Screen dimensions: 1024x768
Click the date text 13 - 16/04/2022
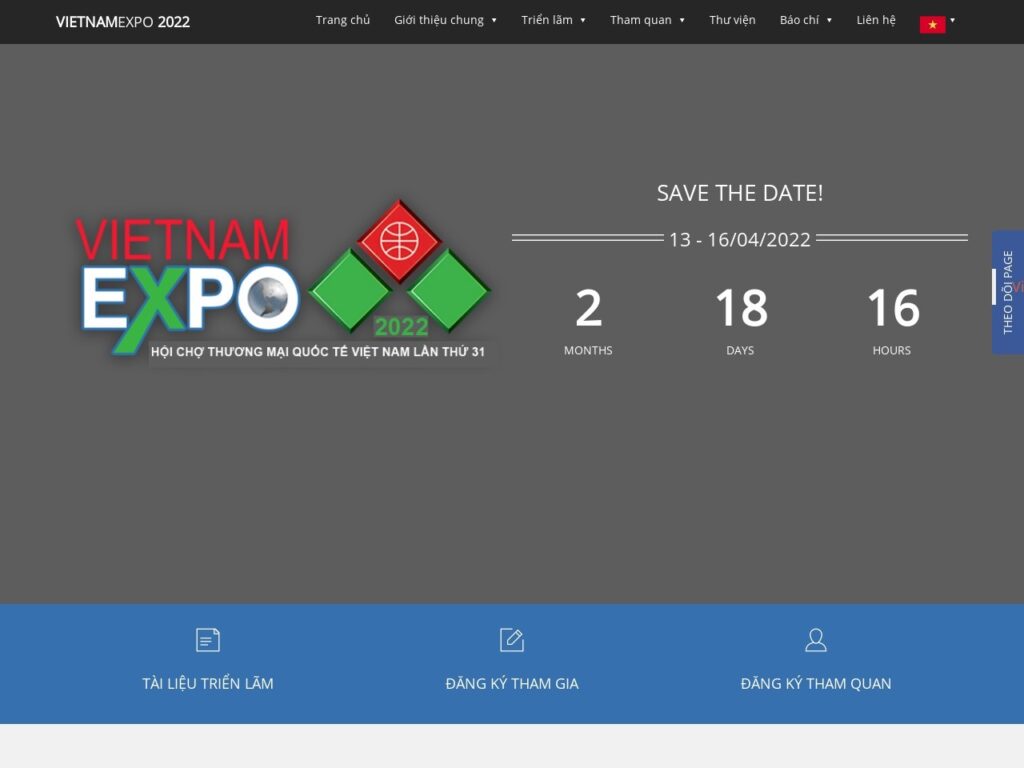[740, 240]
